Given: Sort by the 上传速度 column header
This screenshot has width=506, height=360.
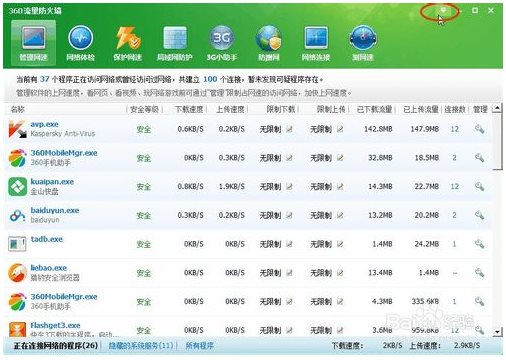Looking at the screenshot, I should pyautogui.click(x=230, y=109).
